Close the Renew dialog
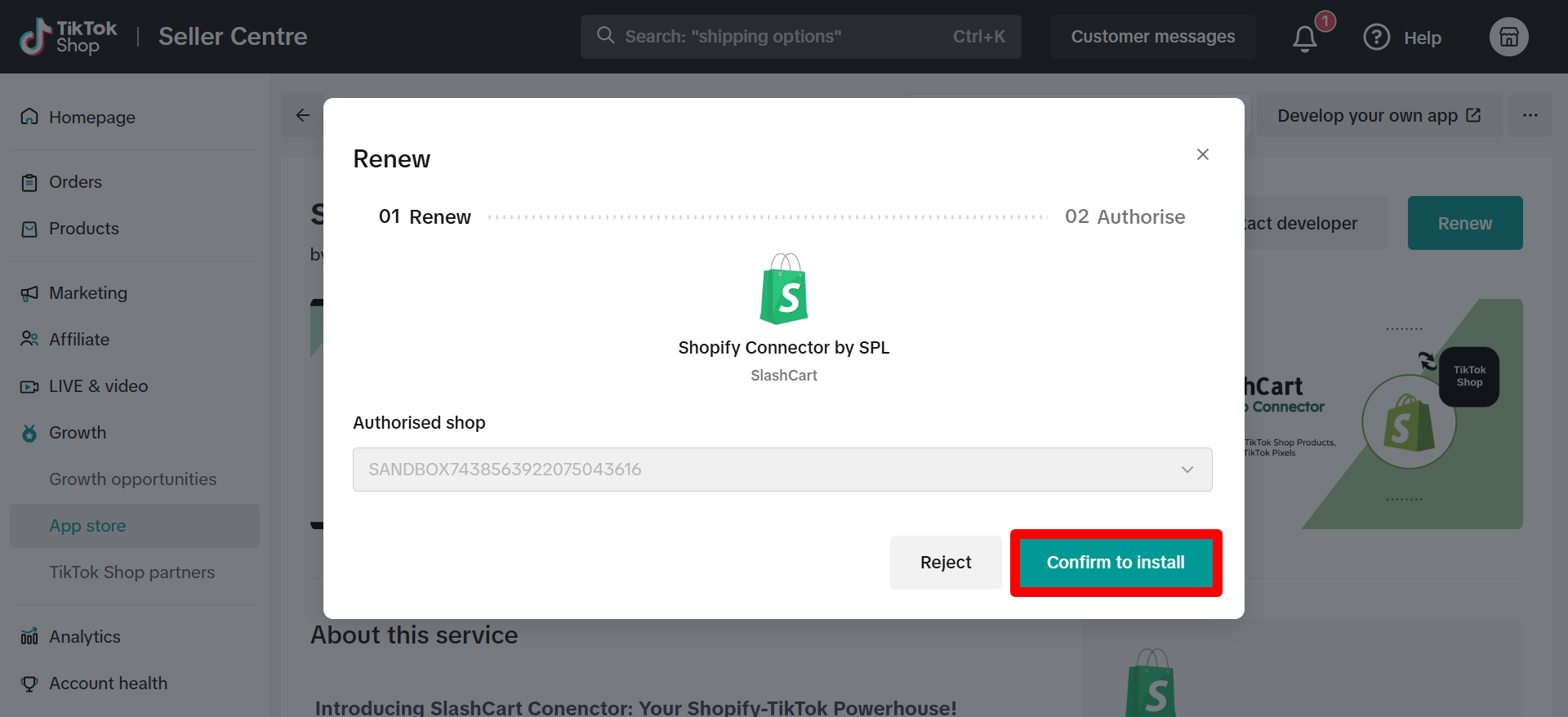 point(1202,154)
